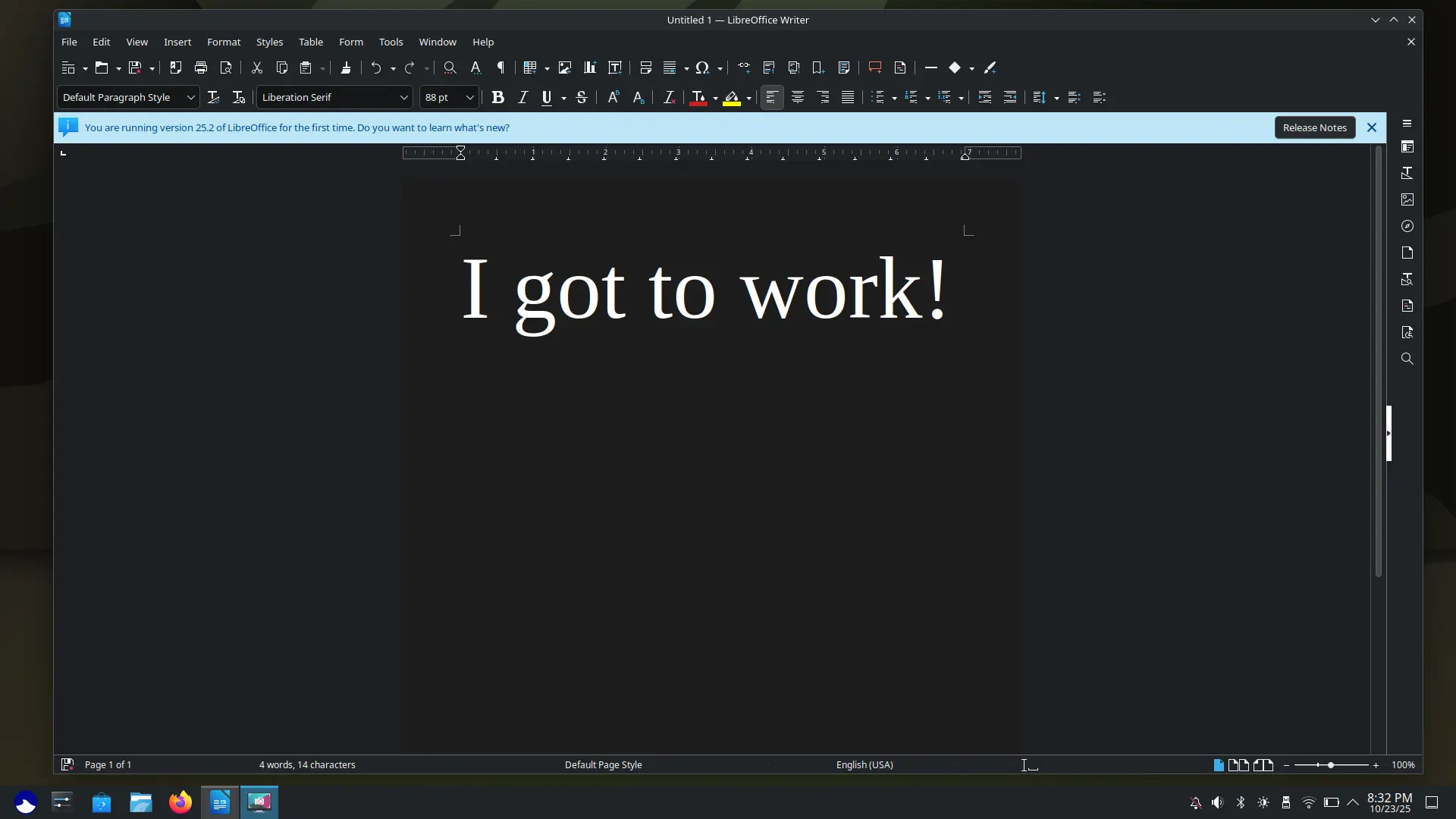Click the Release Notes button

1314,127
